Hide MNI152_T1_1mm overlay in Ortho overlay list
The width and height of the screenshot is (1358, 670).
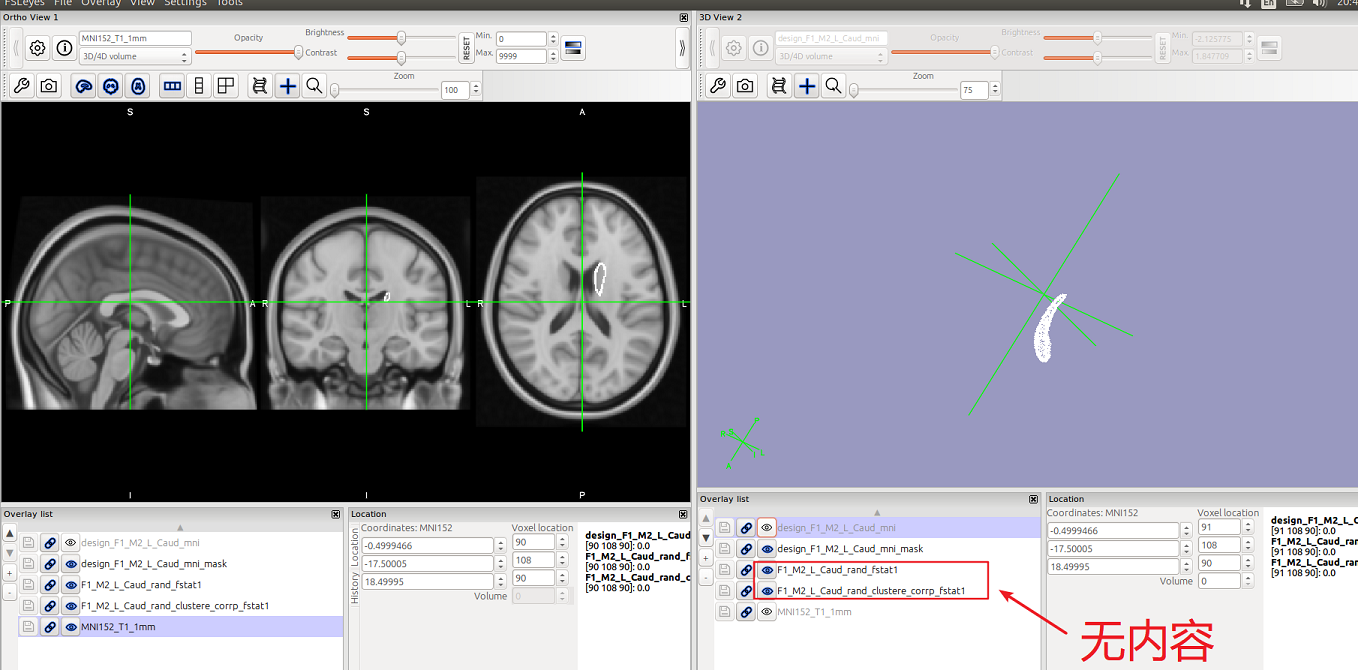[x=71, y=627]
